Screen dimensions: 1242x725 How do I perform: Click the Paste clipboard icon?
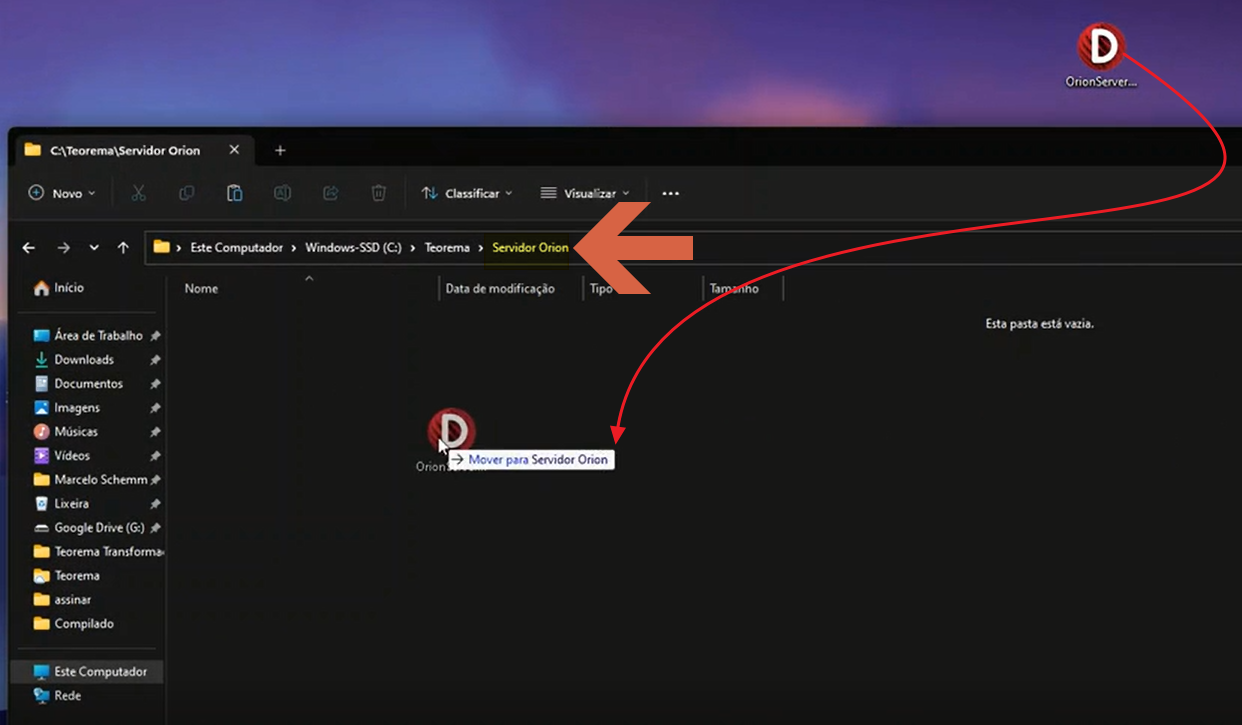tap(235, 193)
